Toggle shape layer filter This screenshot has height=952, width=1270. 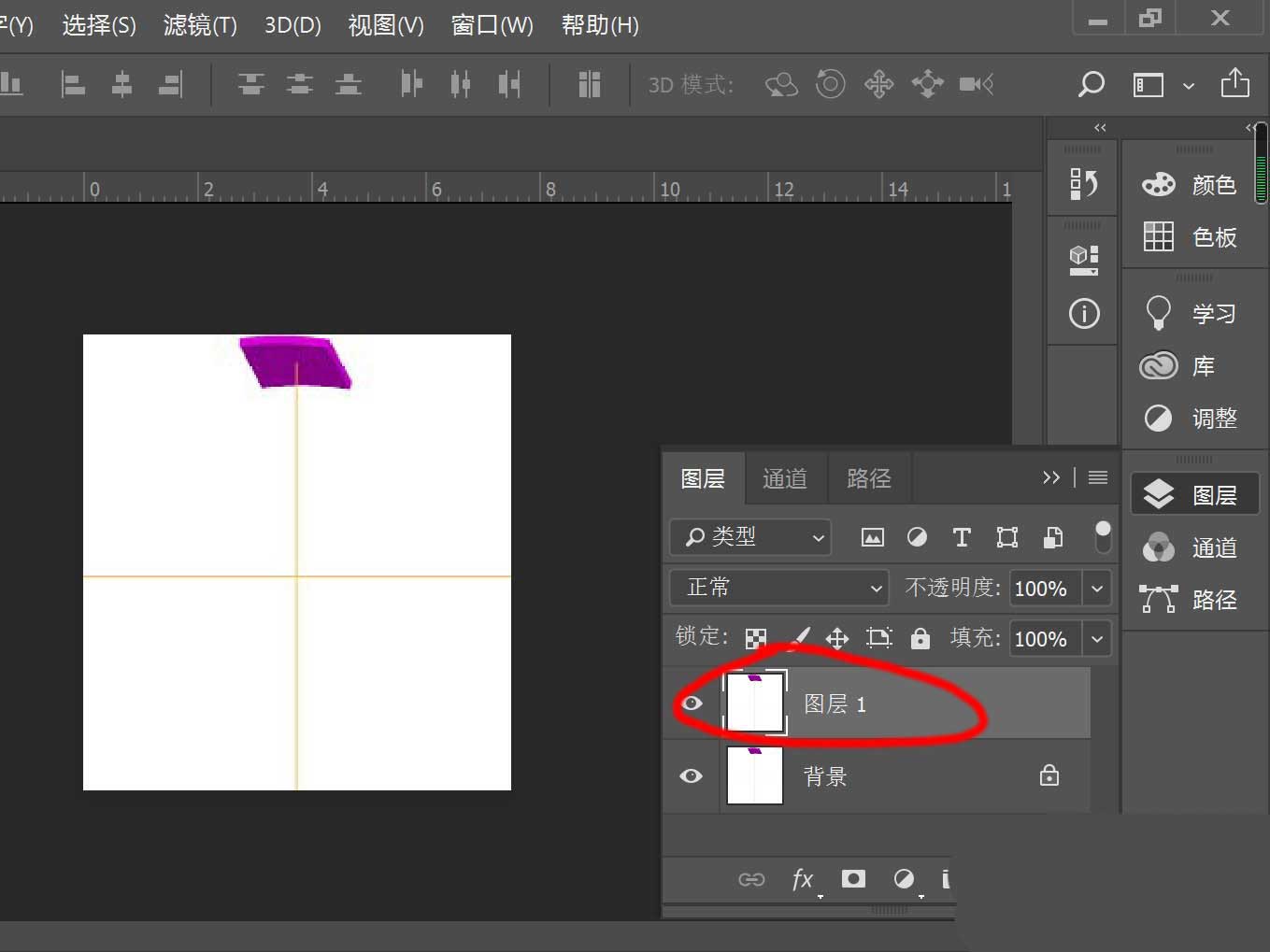[x=1007, y=537]
